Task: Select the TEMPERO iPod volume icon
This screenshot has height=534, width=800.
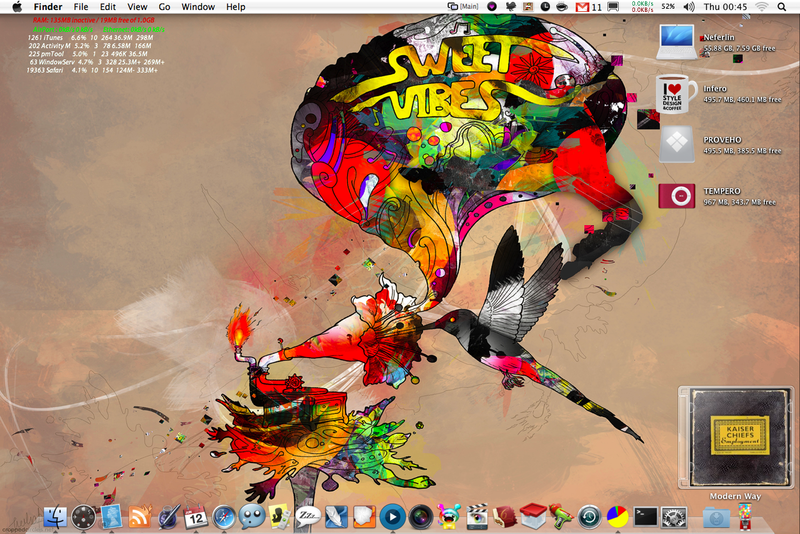Action: pyautogui.click(x=677, y=196)
